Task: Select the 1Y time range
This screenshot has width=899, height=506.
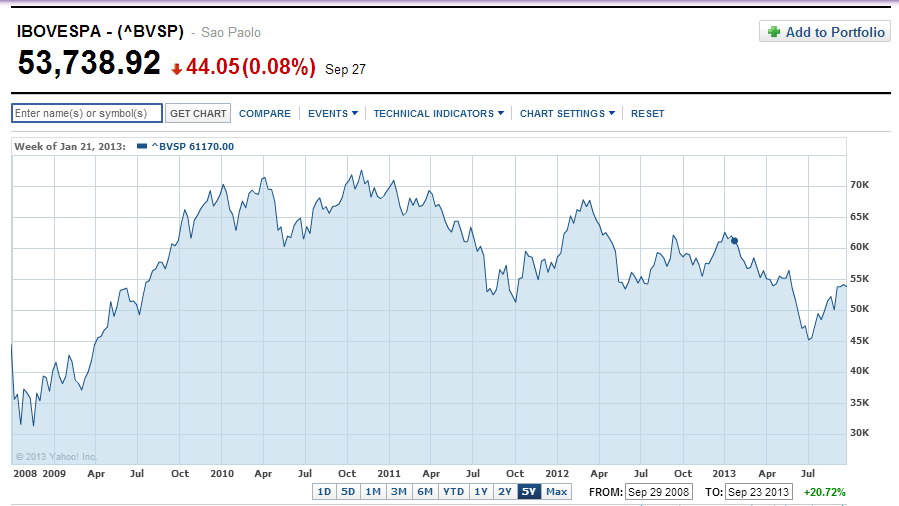Action: [480, 492]
